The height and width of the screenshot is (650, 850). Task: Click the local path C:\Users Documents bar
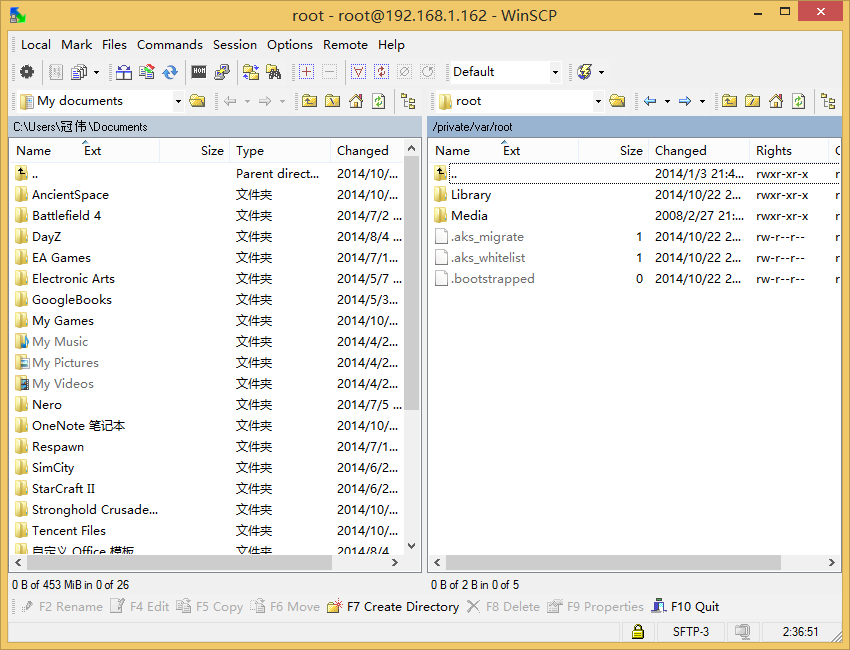click(215, 127)
